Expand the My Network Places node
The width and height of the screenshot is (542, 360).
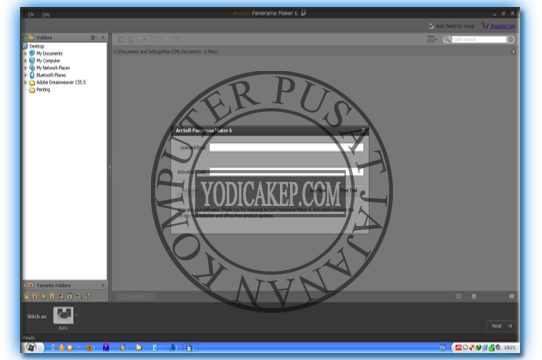click(x=25, y=68)
